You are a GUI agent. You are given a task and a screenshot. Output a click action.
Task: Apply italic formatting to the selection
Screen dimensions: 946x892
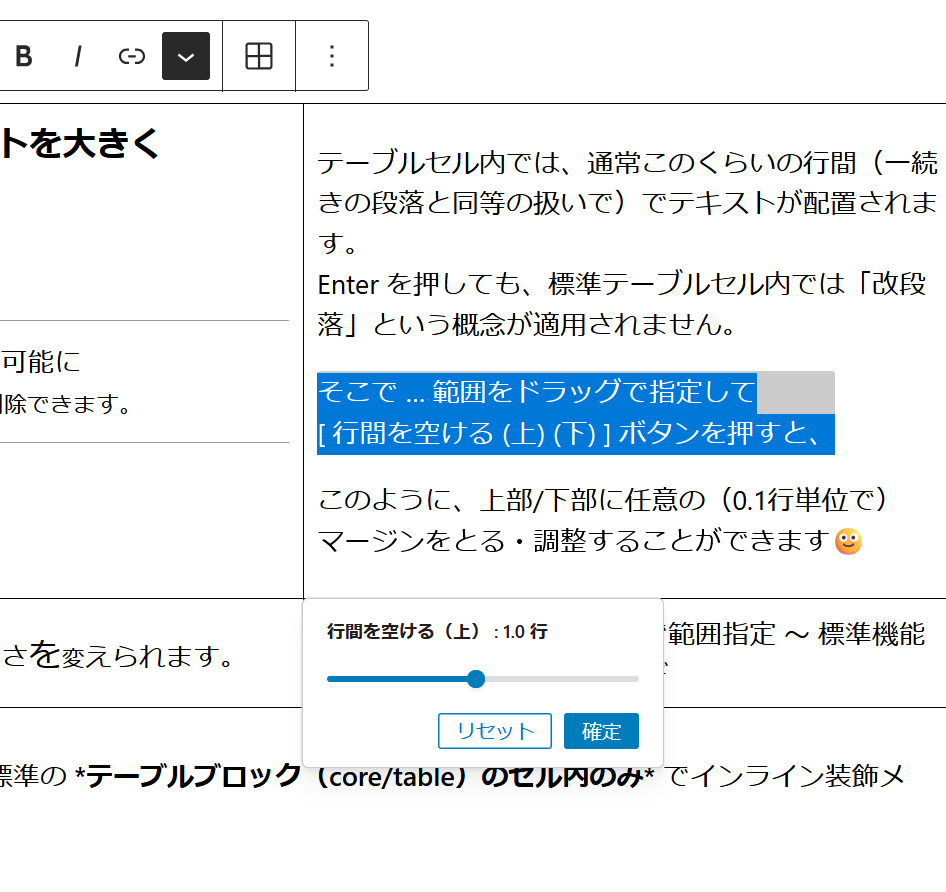click(x=77, y=56)
